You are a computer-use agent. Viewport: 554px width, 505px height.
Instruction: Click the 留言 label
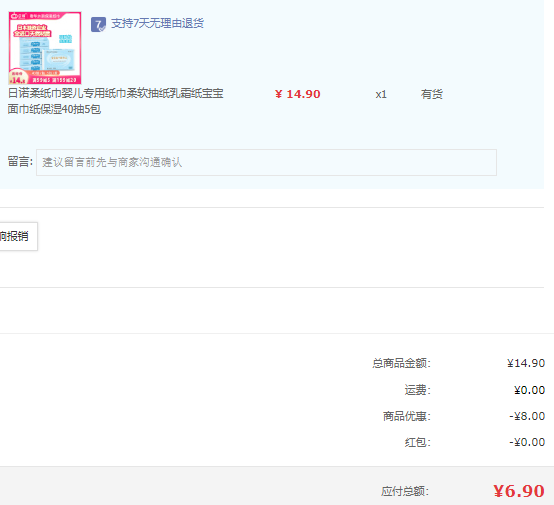[x=20, y=162]
